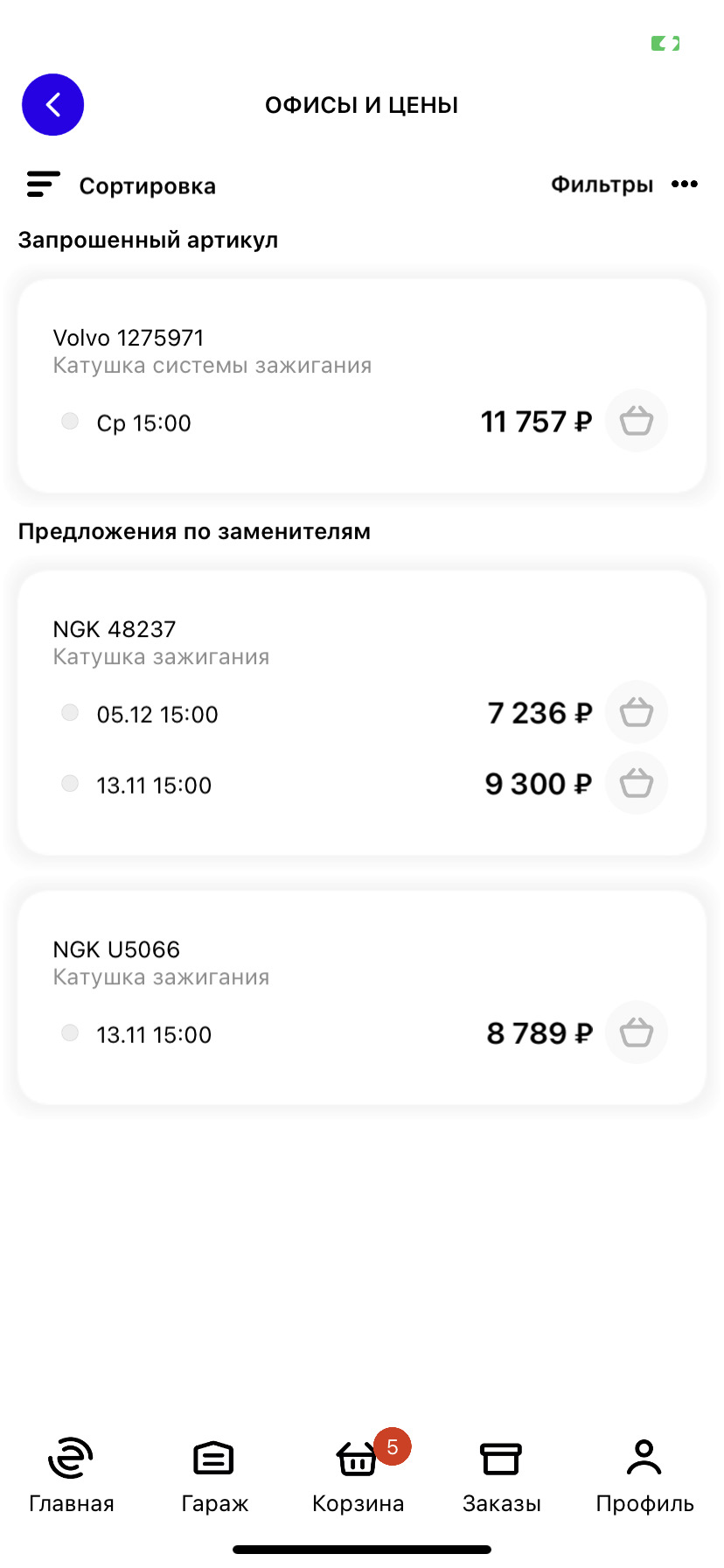724x1568 pixels.
Task: Select radio dot for NGK 48237 13.11 15:00
Action: pyautogui.click(x=70, y=784)
